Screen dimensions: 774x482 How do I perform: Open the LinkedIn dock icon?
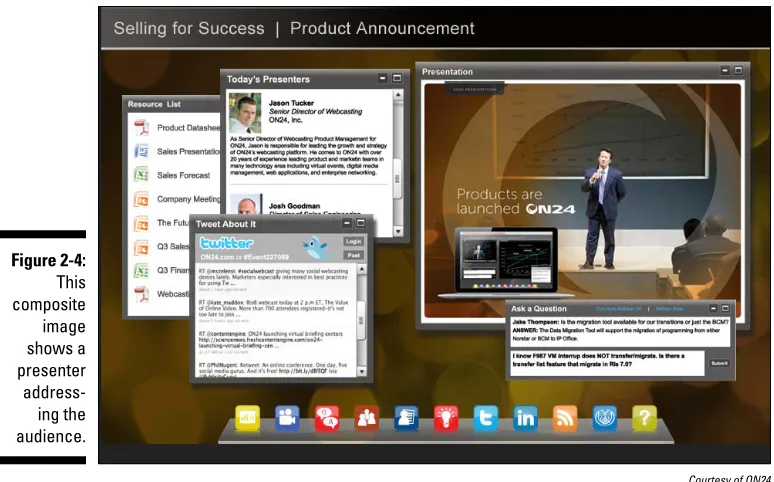tap(525, 418)
